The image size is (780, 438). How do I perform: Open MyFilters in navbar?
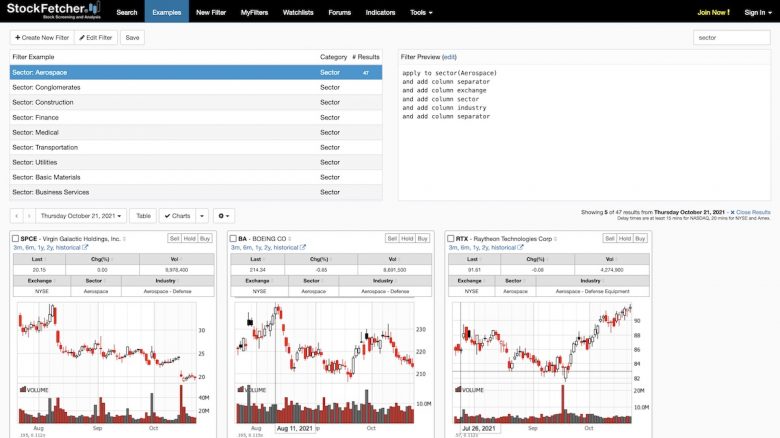[x=254, y=12]
